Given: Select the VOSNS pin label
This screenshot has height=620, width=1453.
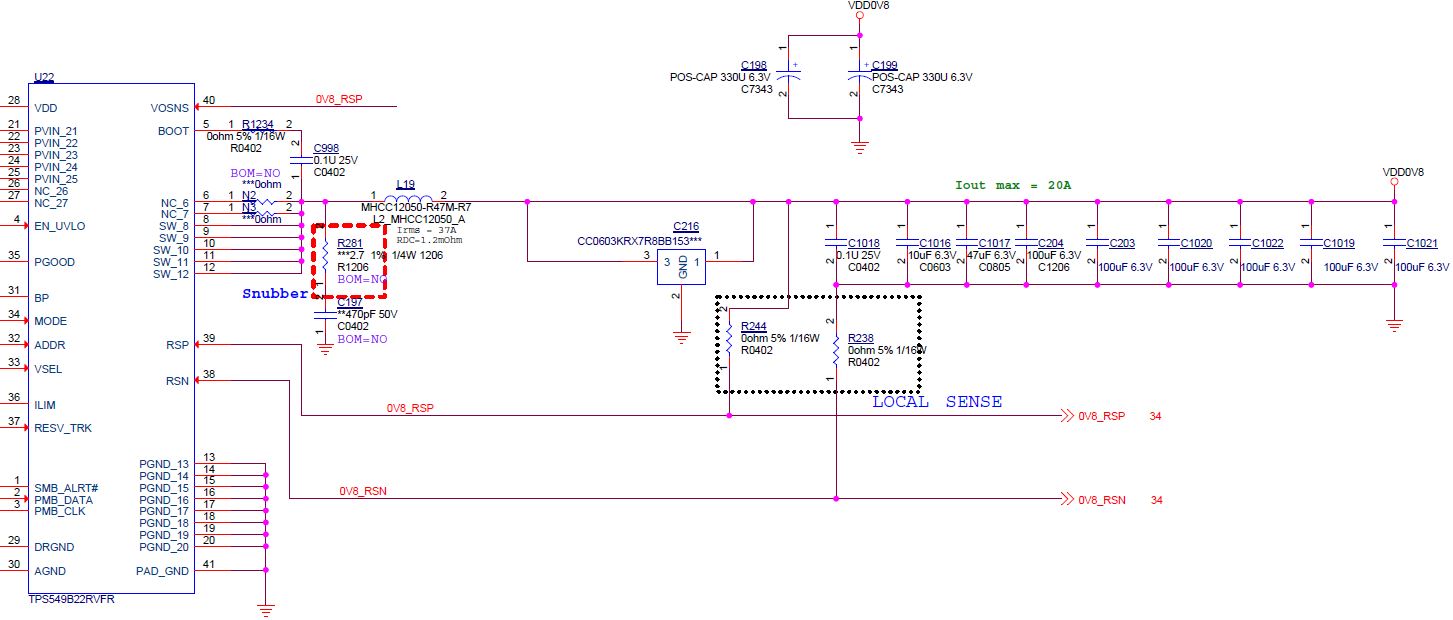Looking at the screenshot, I should (169, 107).
